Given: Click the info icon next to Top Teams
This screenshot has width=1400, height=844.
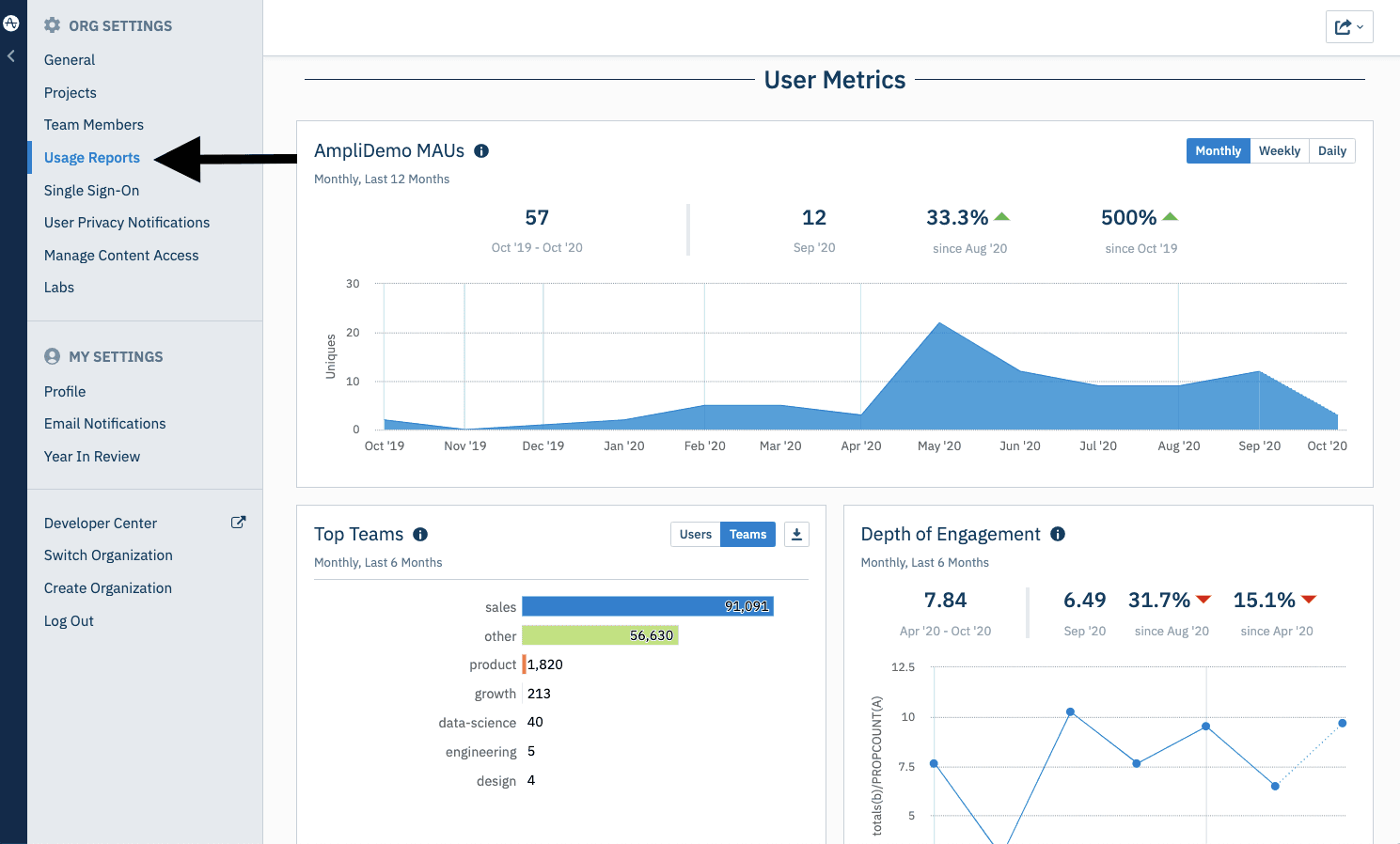Looking at the screenshot, I should click(x=419, y=534).
